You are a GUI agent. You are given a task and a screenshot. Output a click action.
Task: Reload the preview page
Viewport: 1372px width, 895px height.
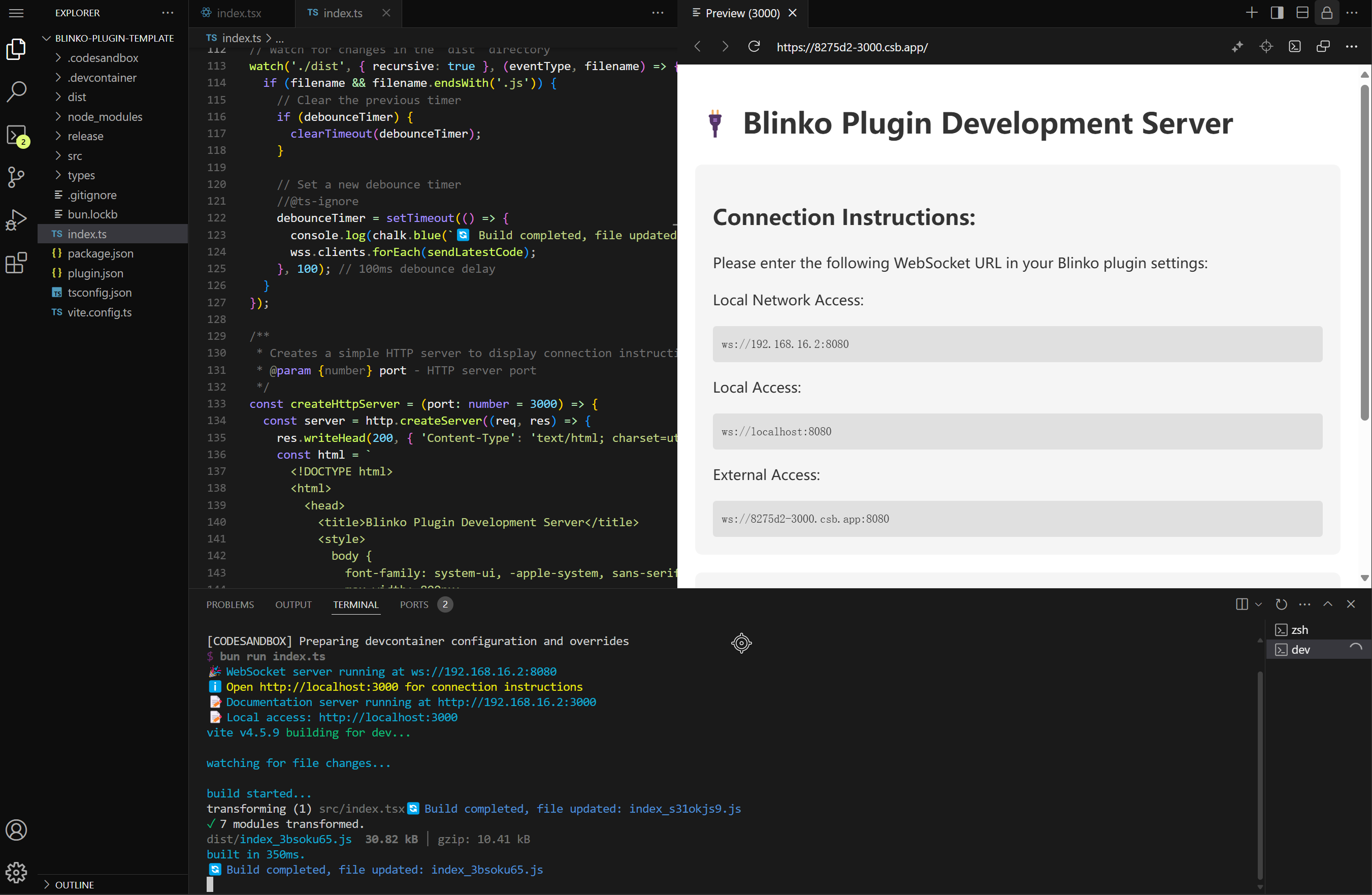[754, 47]
